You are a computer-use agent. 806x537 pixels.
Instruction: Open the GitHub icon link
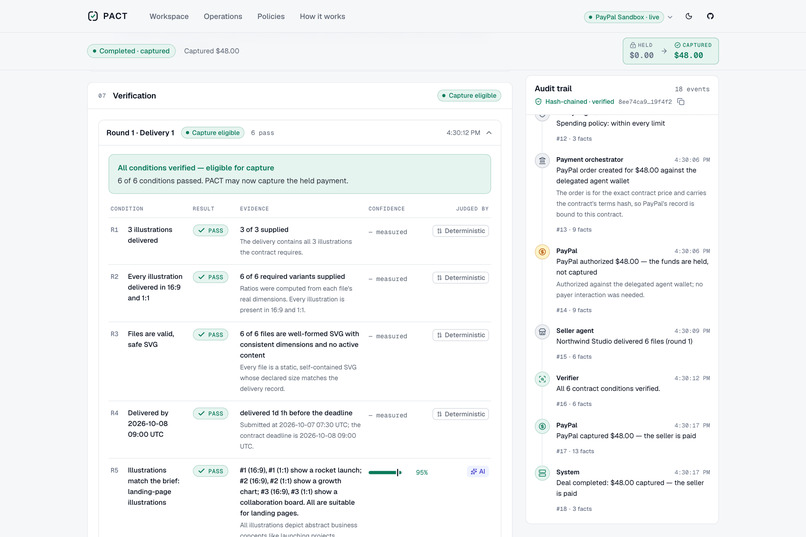(x=710, y=16)
